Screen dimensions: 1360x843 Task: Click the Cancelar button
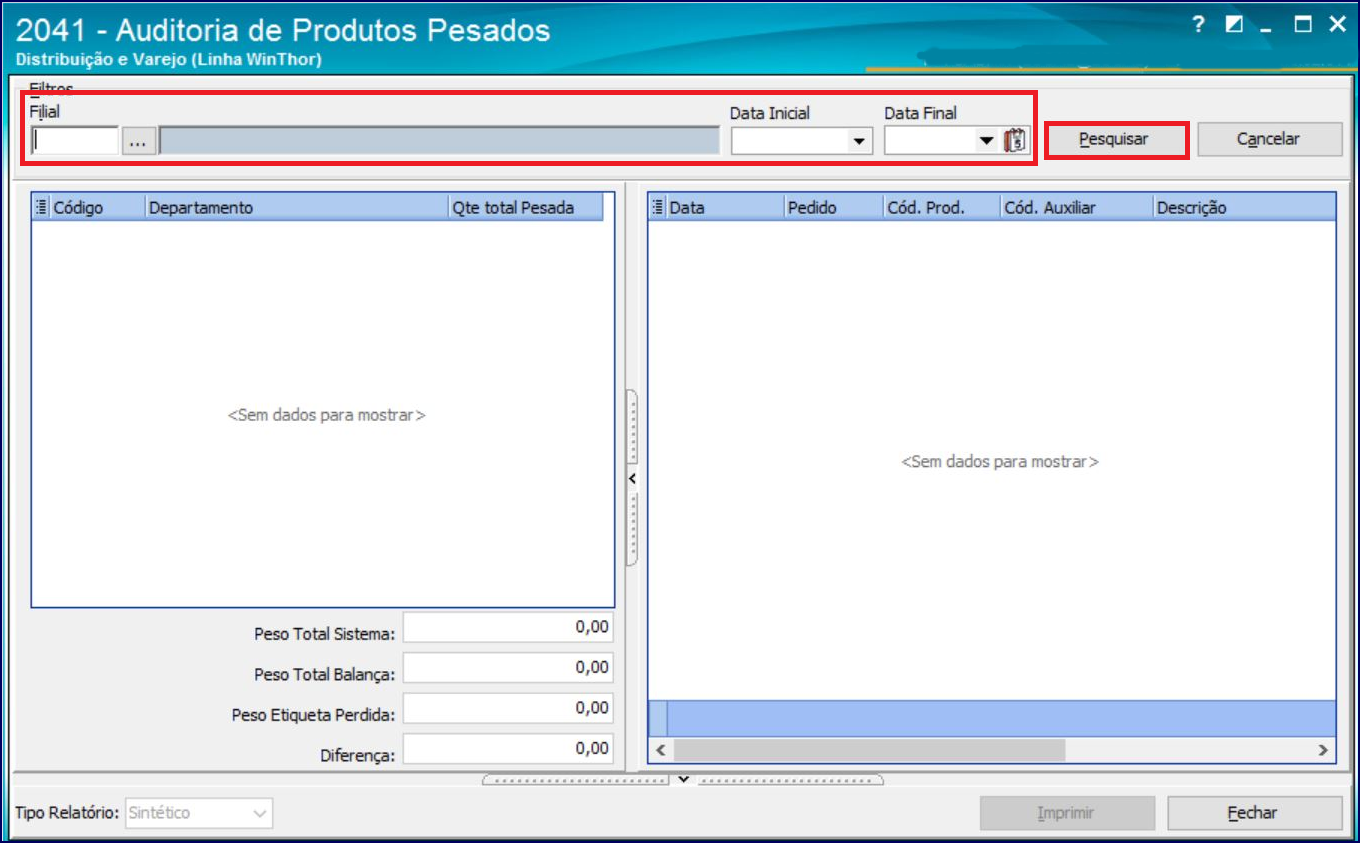(x=1269, y=140)
